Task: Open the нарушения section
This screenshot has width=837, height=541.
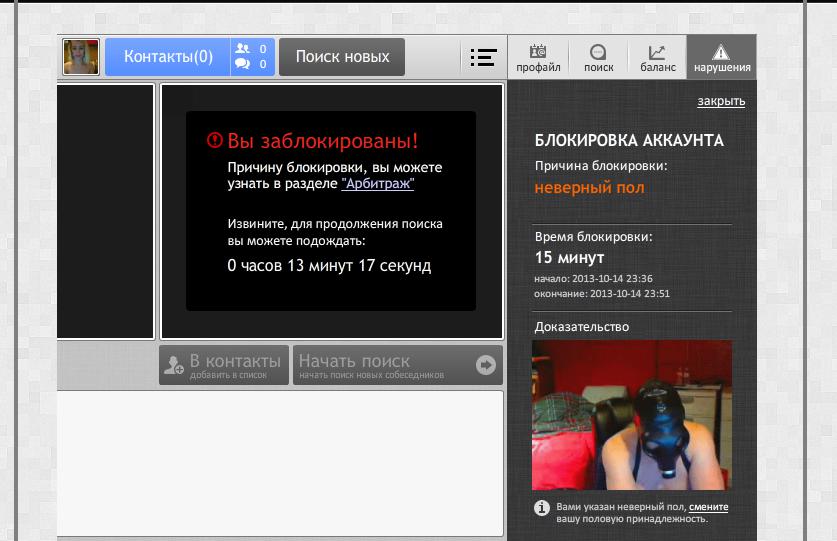Action: tap(722, 58)
